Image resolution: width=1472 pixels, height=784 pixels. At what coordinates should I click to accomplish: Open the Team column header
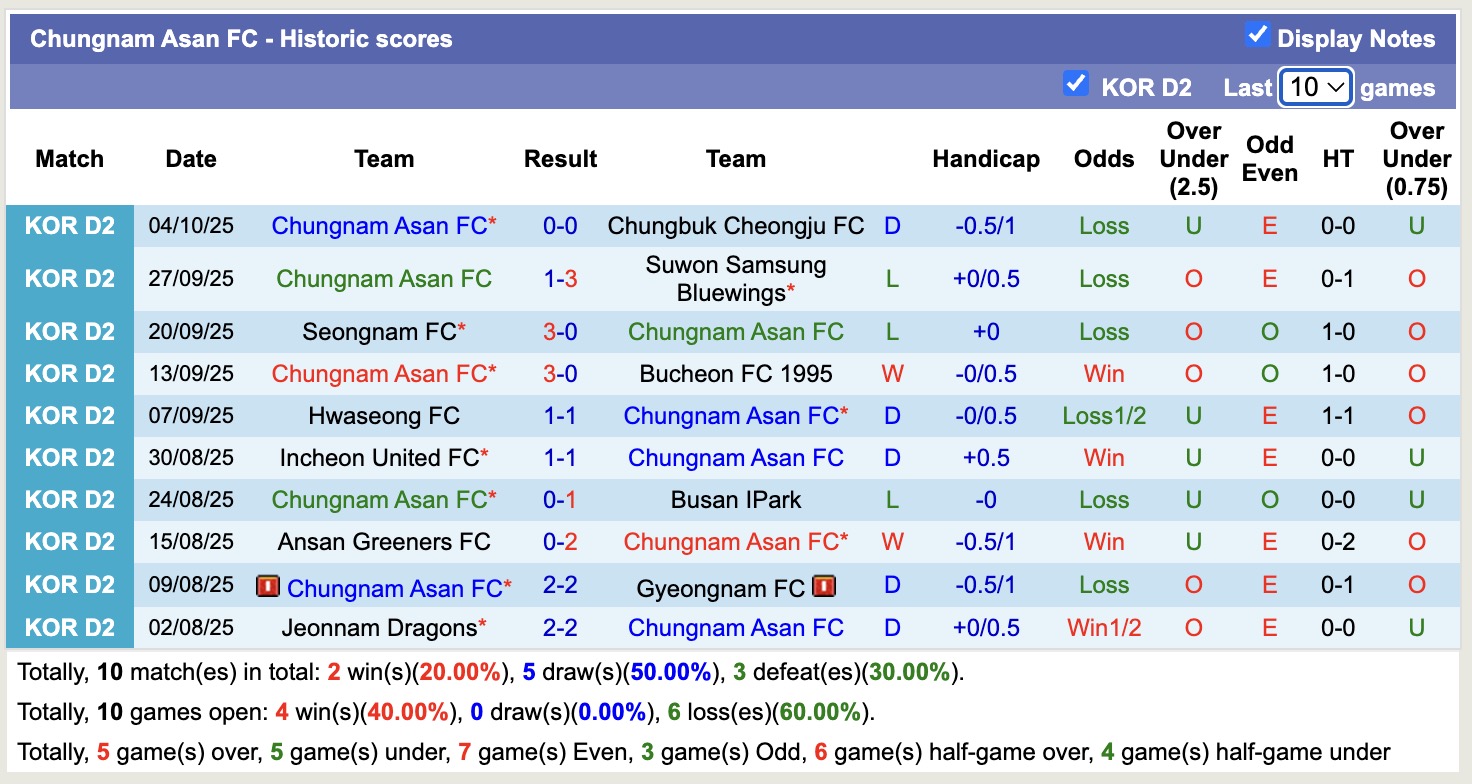[384, 158]
